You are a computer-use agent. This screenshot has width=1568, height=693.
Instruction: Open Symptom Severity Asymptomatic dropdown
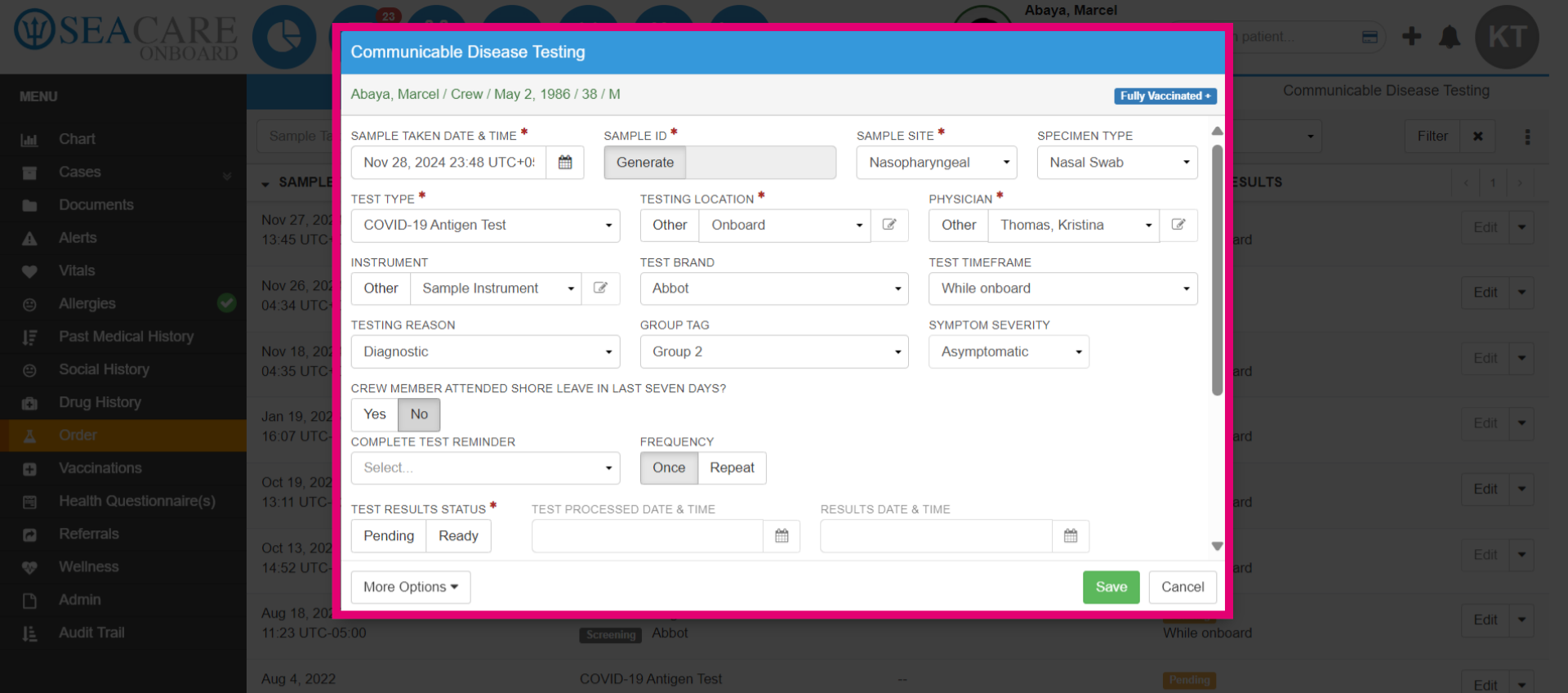coord(1009,351)
